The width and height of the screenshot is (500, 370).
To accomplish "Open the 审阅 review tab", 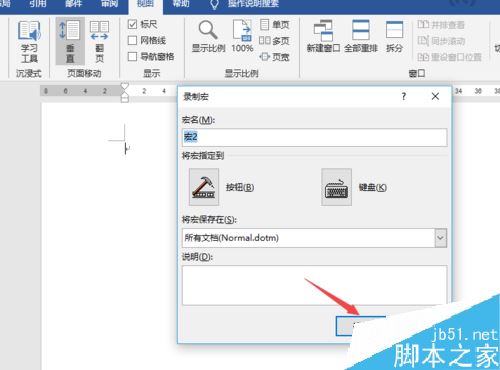I will (x=109, y=4).
